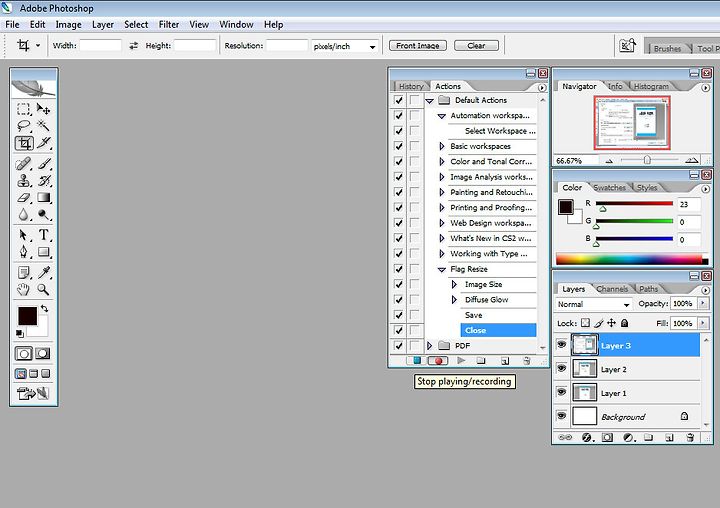Create new layer in Layers panel

point(669,438)
